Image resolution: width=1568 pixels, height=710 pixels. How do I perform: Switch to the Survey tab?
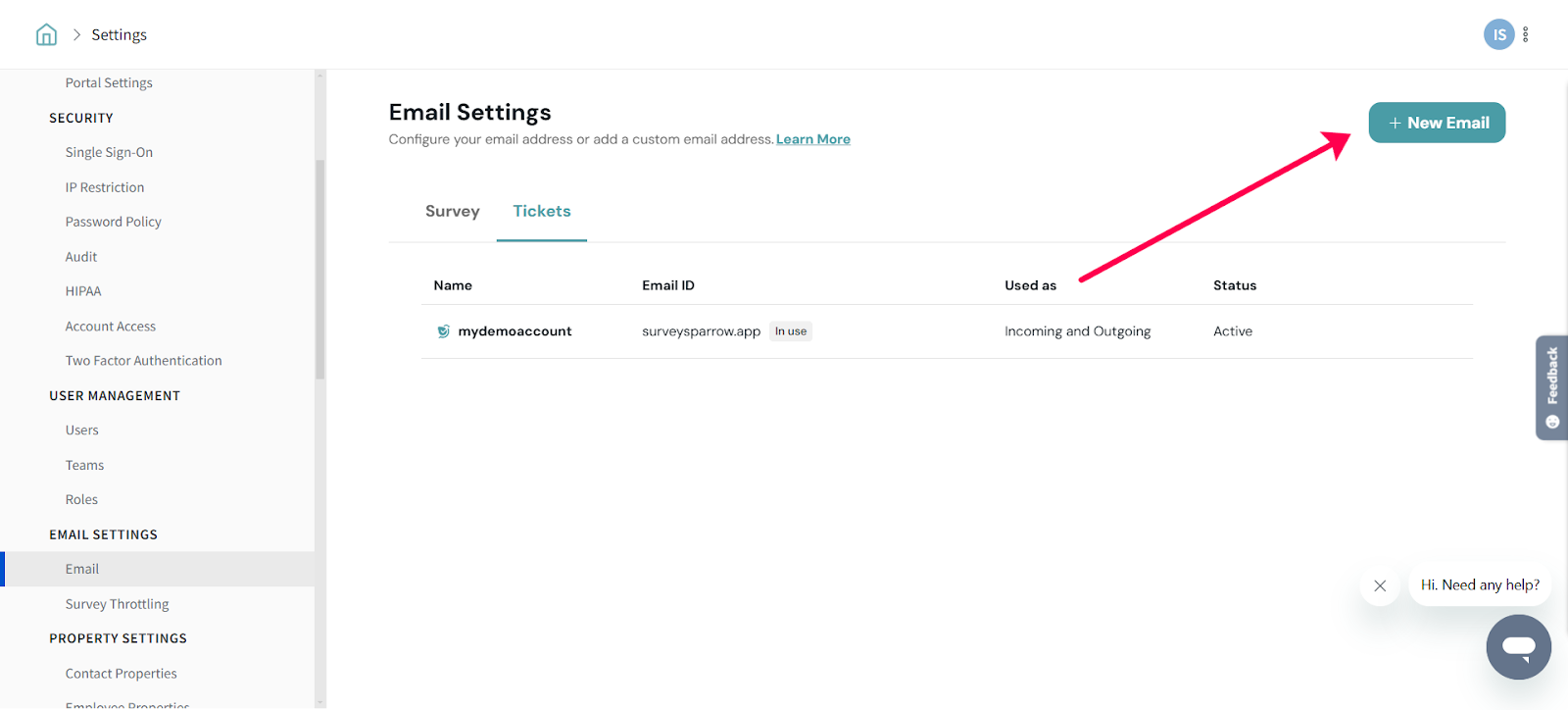pos(452,212)
